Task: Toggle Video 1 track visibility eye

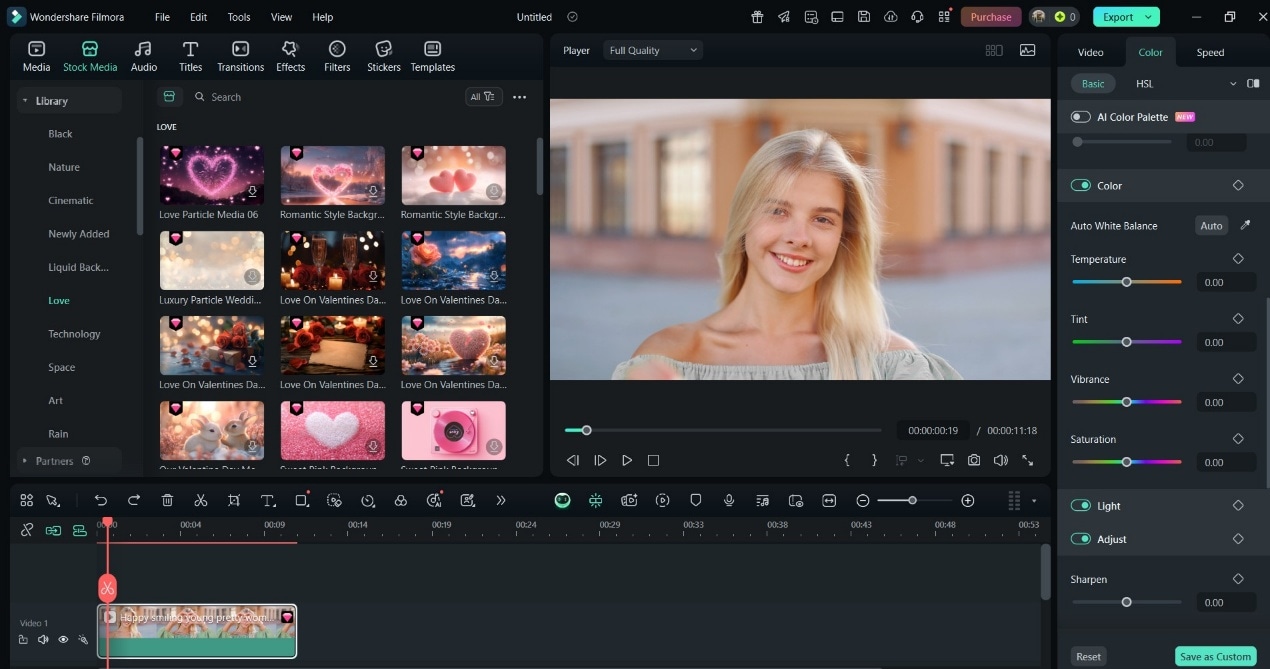Action: click(x=63, y=639)
